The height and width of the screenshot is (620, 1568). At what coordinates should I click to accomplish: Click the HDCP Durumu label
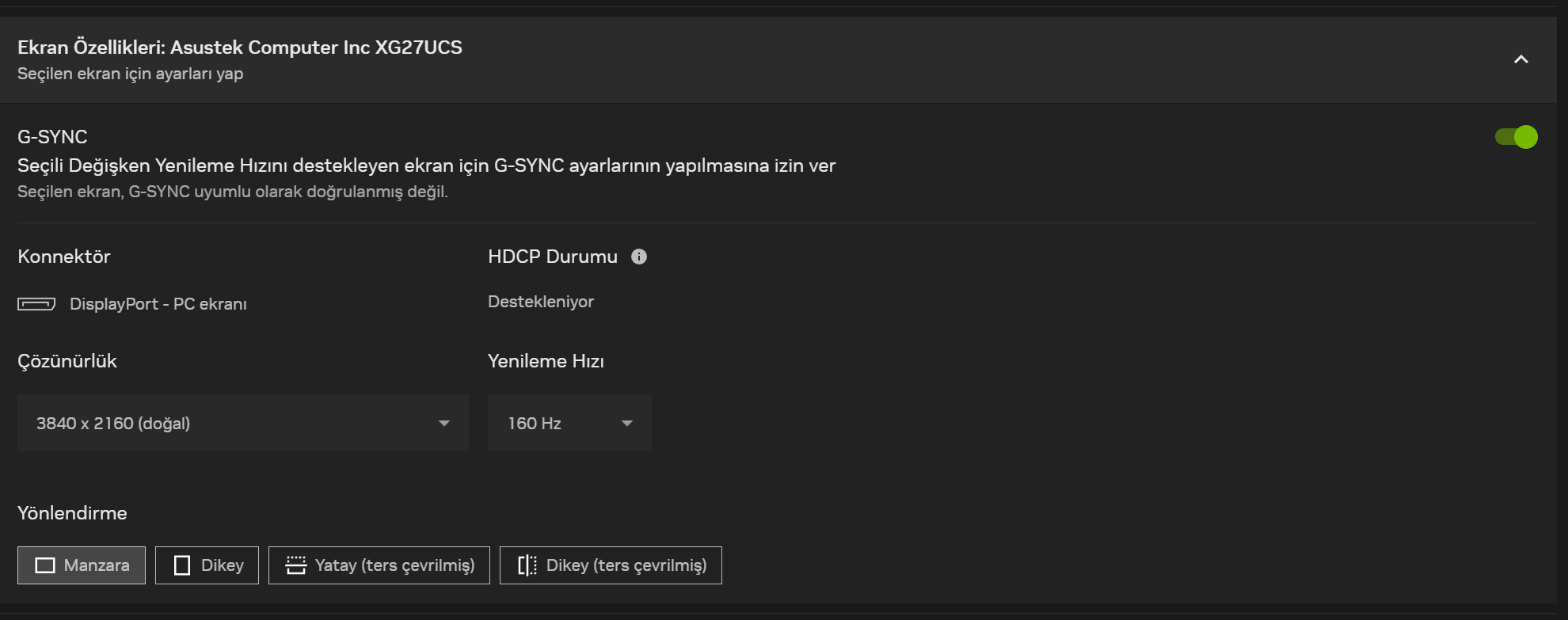[x=553, y=257]
